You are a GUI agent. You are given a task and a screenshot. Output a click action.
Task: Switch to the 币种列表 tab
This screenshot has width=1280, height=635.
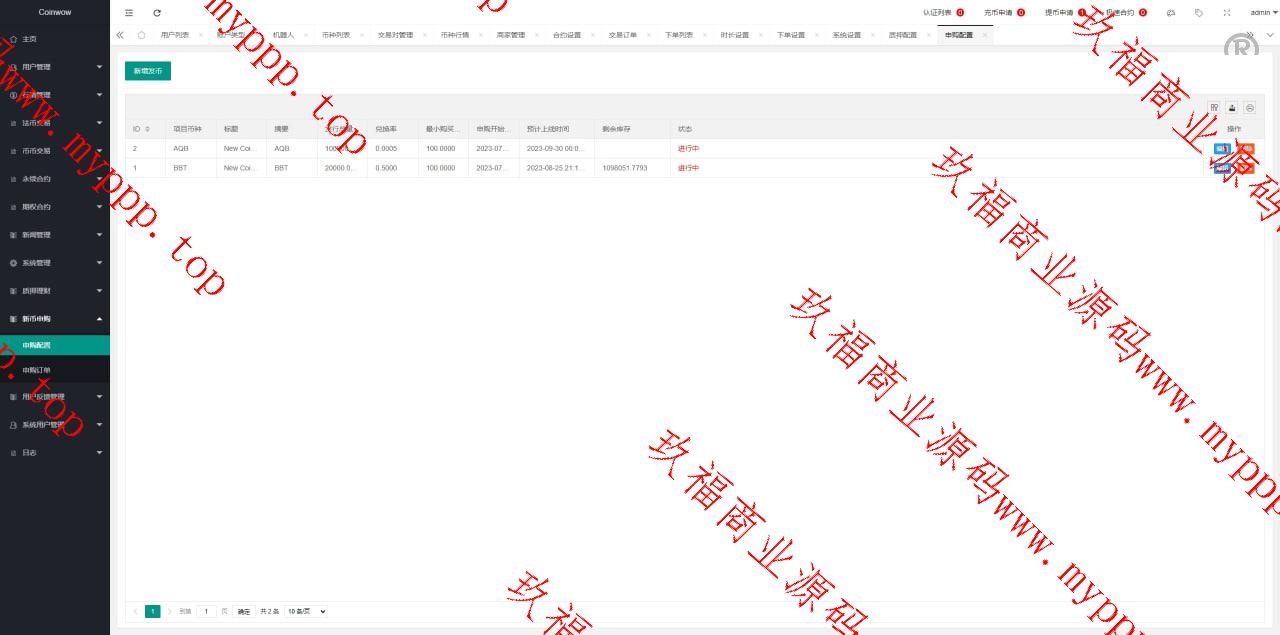click(336, 35)
